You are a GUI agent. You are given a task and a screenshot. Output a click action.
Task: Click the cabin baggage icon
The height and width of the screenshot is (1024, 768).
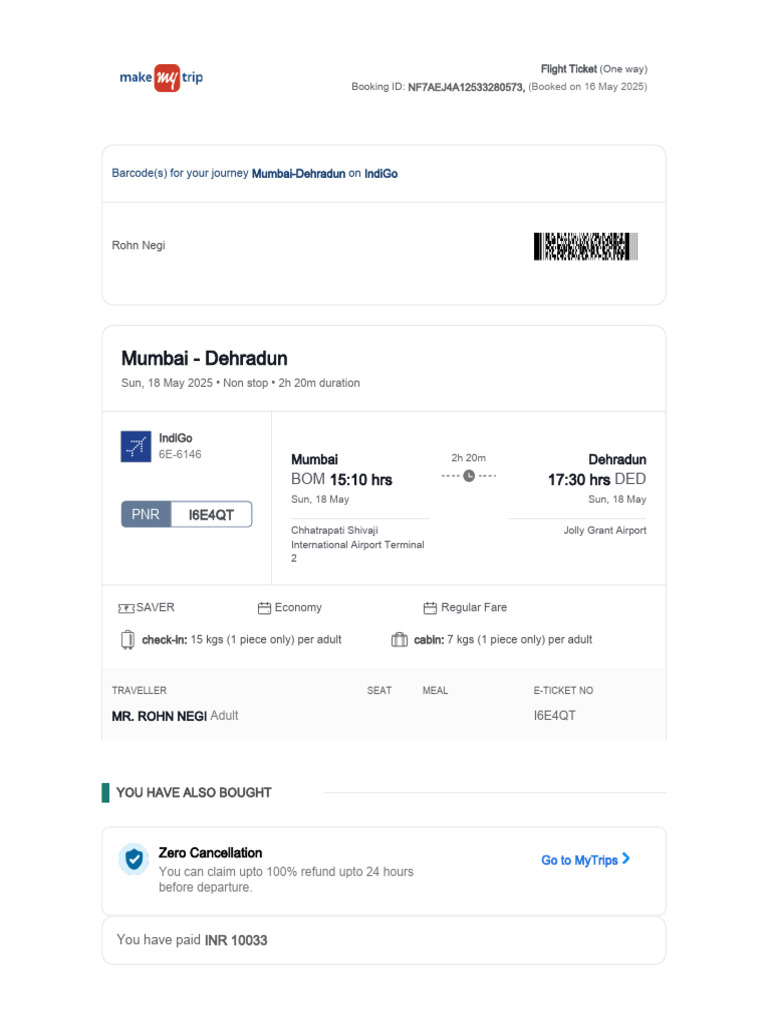pos(399,640)
